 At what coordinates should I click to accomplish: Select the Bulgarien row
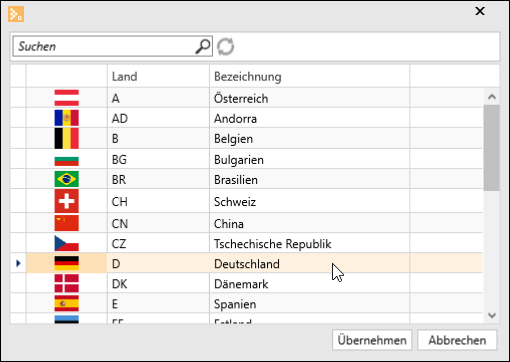tap(247, 159)
